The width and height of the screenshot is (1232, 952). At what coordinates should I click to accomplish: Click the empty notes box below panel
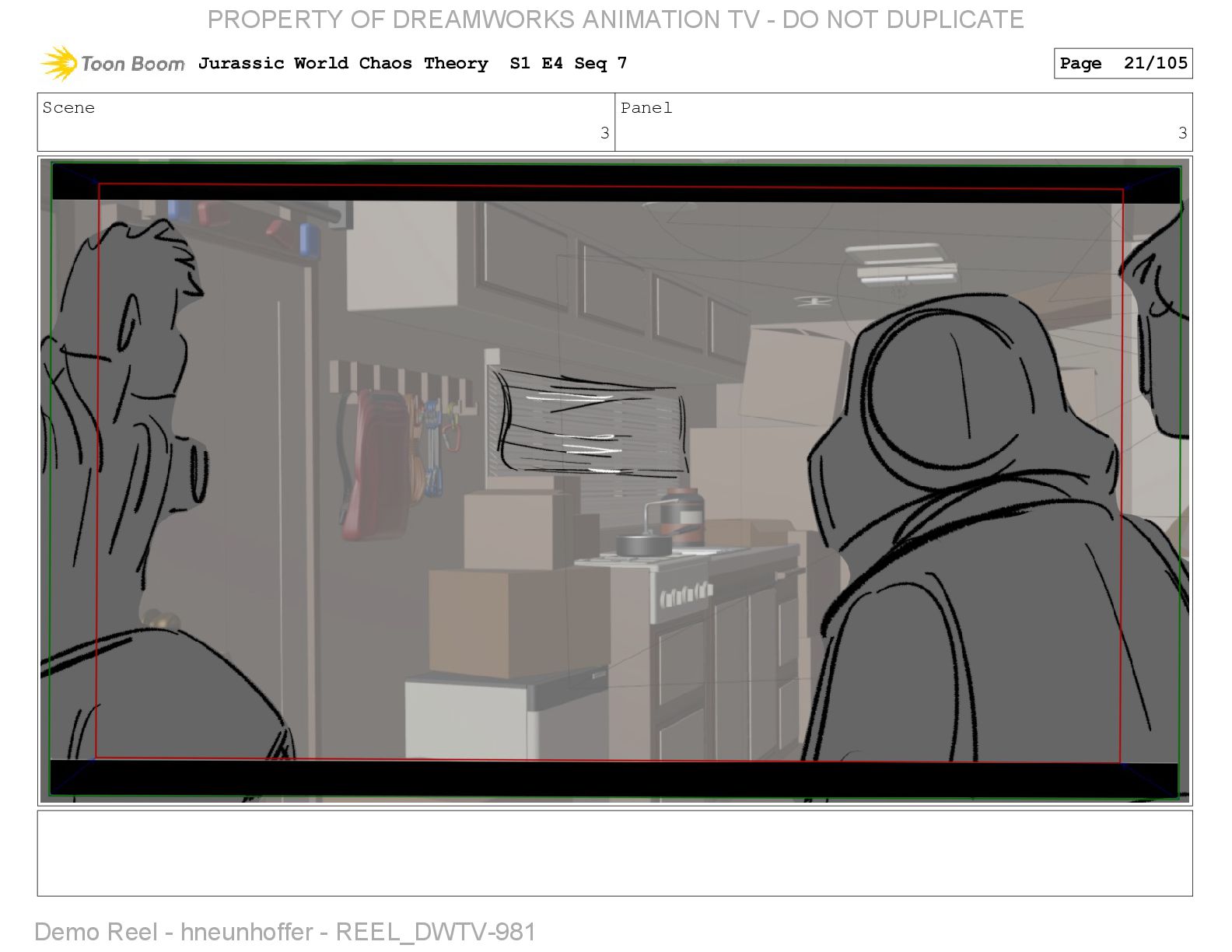[x=614, y=853]
